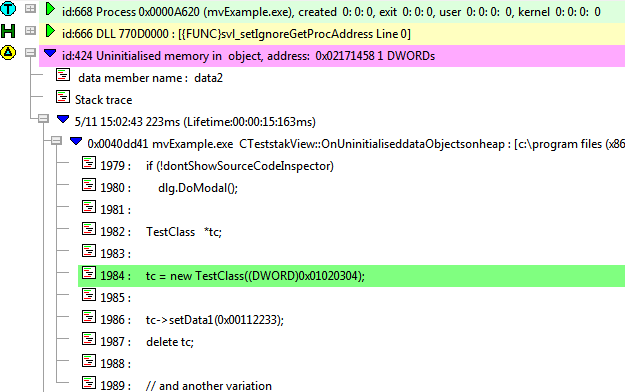This screenshot has width=625, height=392.
Task: Select line 'dlg.DoModal();'
Action: 169,187
